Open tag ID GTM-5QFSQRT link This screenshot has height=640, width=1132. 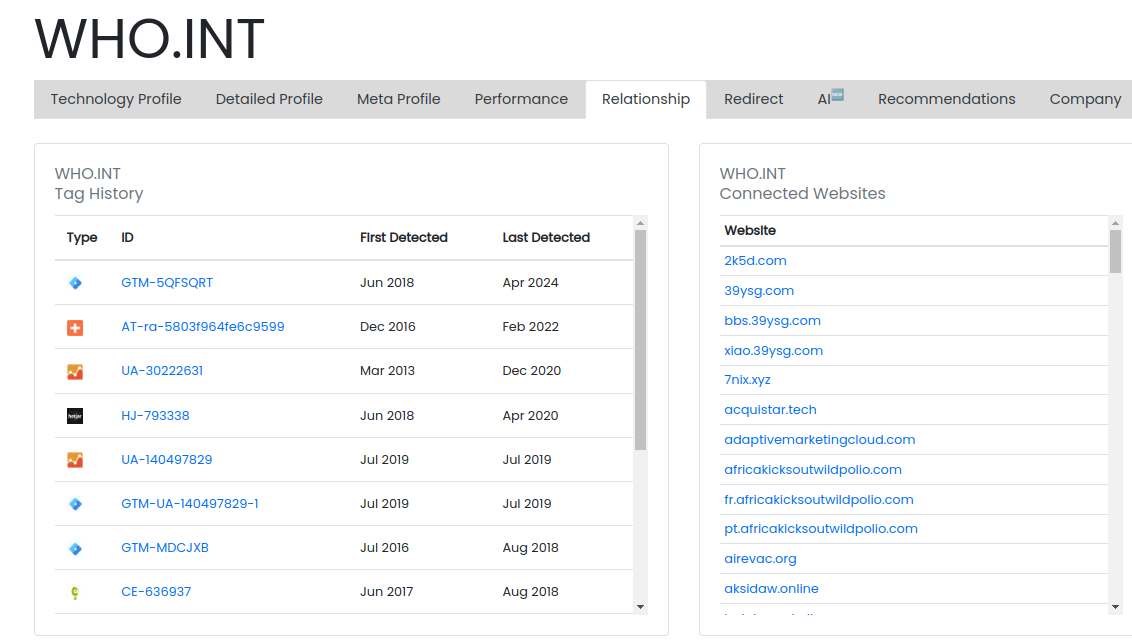pyautogui.click(x=167, y=283)
